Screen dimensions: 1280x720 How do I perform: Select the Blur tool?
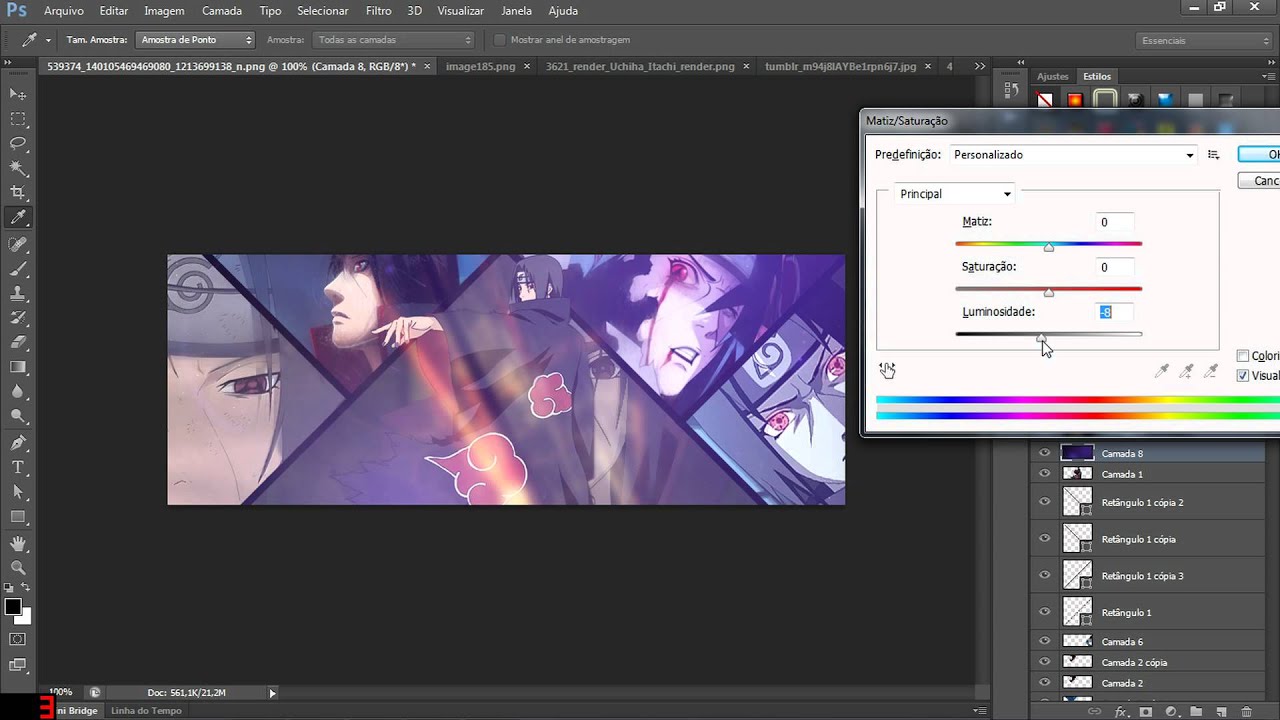[x=18, y=392]
